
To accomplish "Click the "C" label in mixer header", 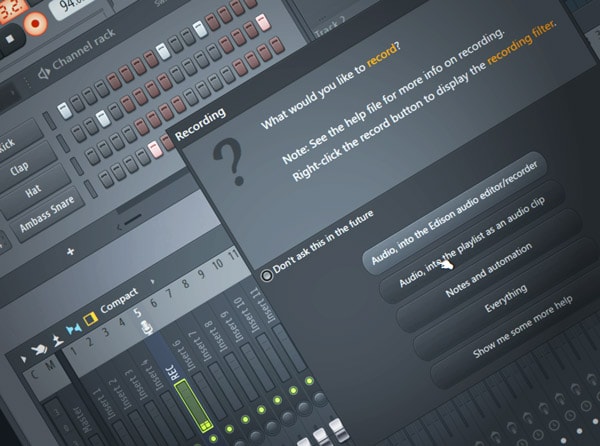I will (35, 374).
